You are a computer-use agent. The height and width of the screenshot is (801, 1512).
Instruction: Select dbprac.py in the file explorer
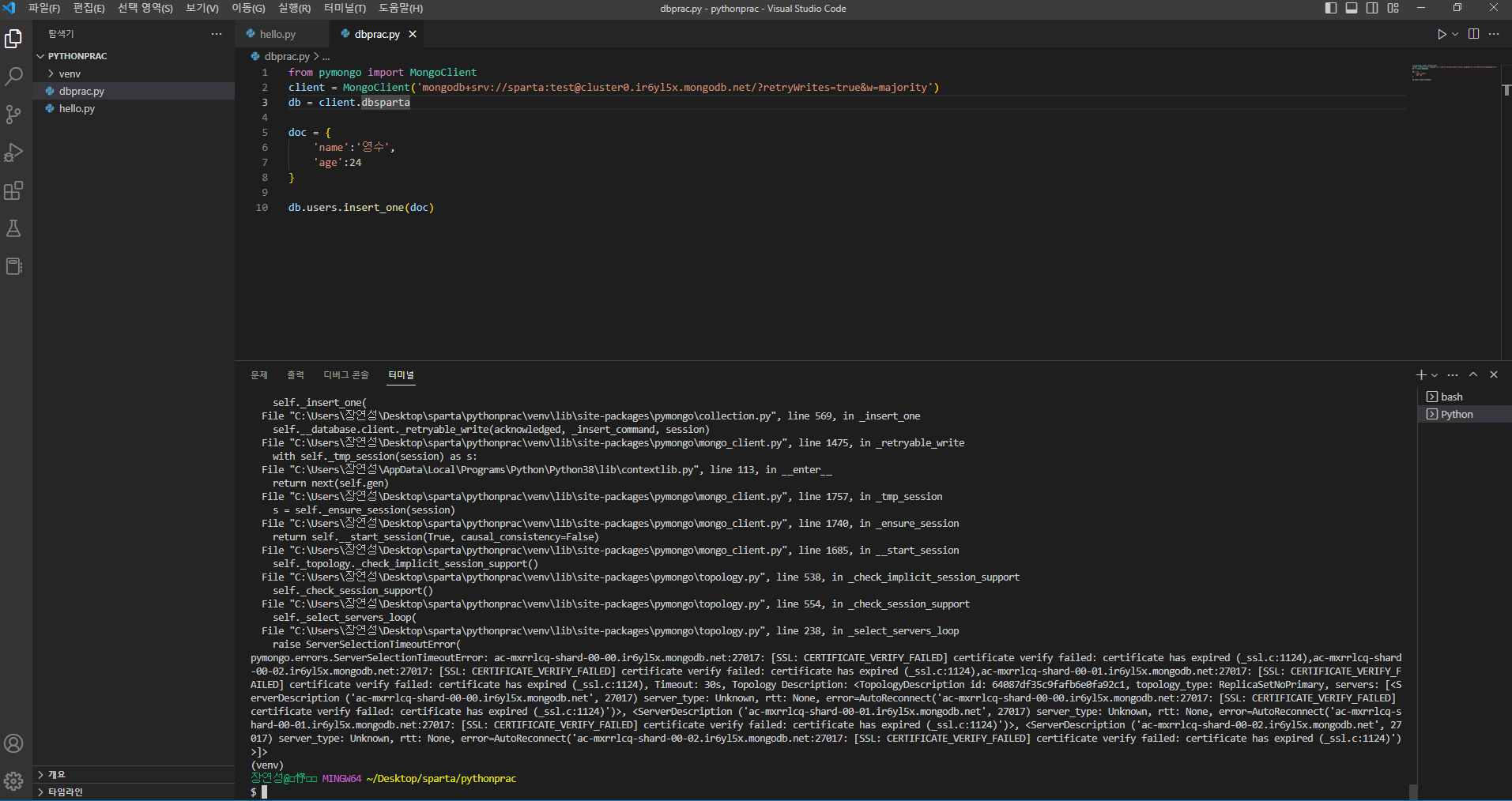click(x=134, y=91)
